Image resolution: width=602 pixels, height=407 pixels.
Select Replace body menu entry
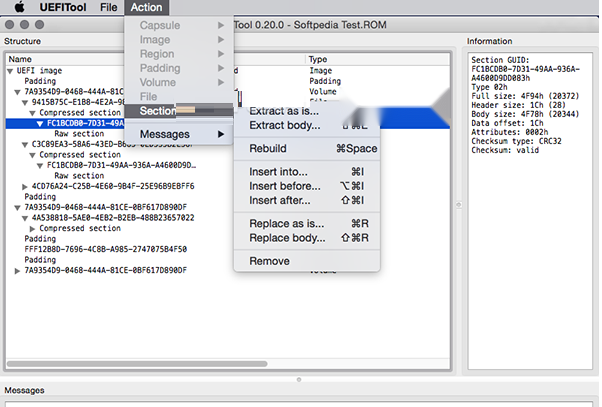click(289, 238)
